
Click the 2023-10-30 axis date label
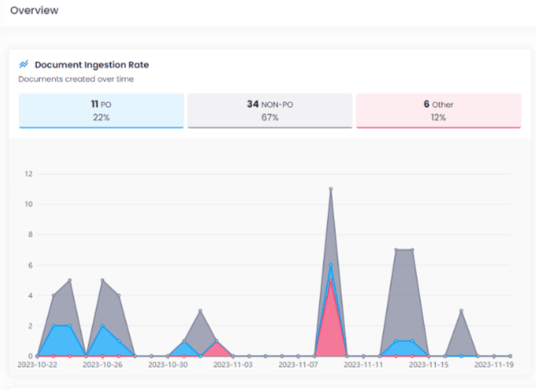coord(168,365)
